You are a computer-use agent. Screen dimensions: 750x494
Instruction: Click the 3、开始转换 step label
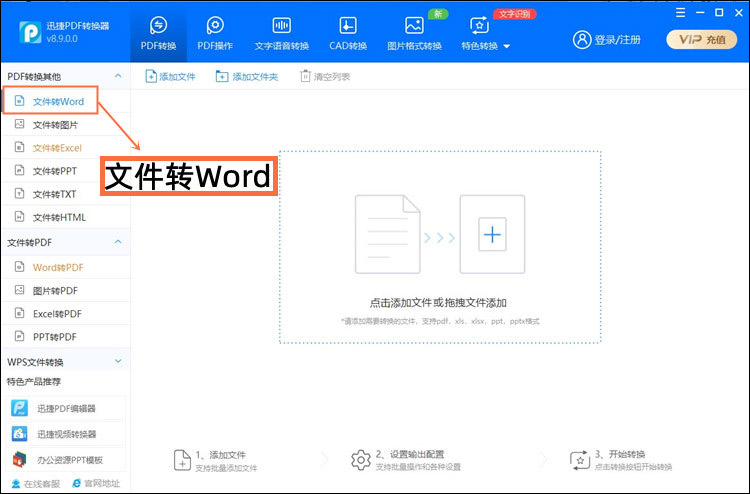(620, 454)
